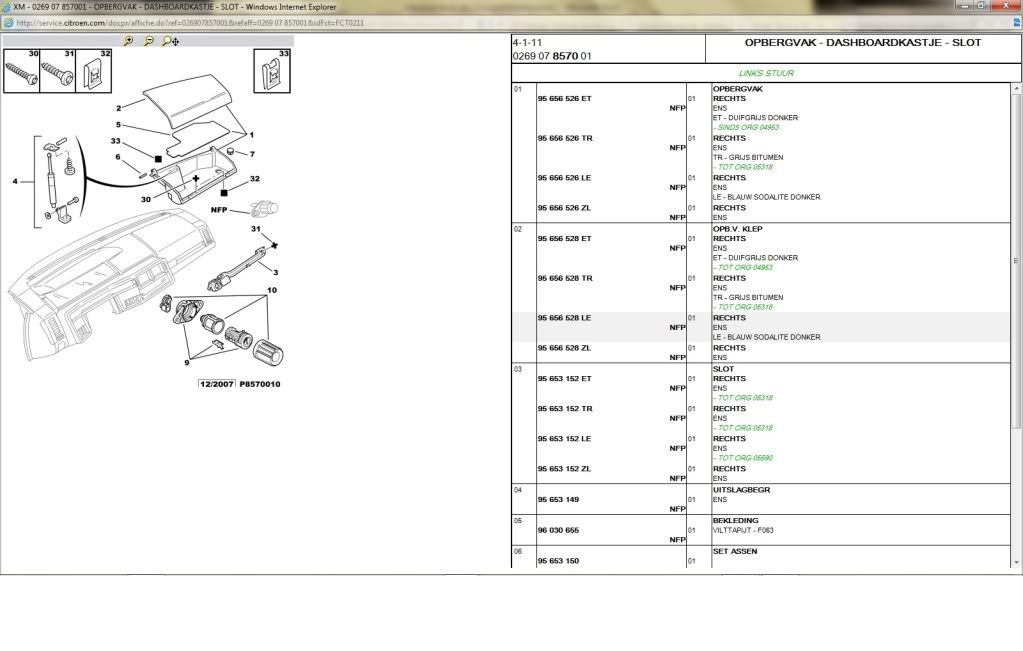Click the 12/2007 date under the diagram
The height and width of the screenshot is (651, 1023).
(x=217, y=384)
